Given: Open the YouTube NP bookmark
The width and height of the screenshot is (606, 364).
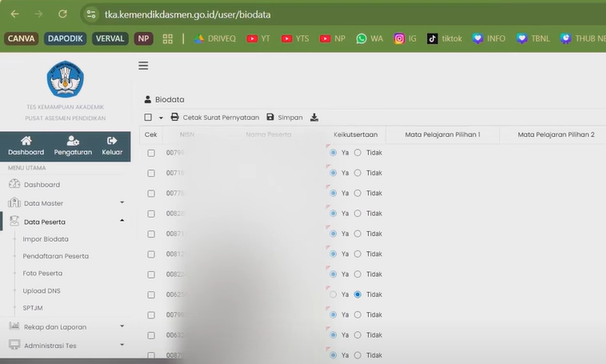Looking at the screenshot, I should tap(332, 39).
